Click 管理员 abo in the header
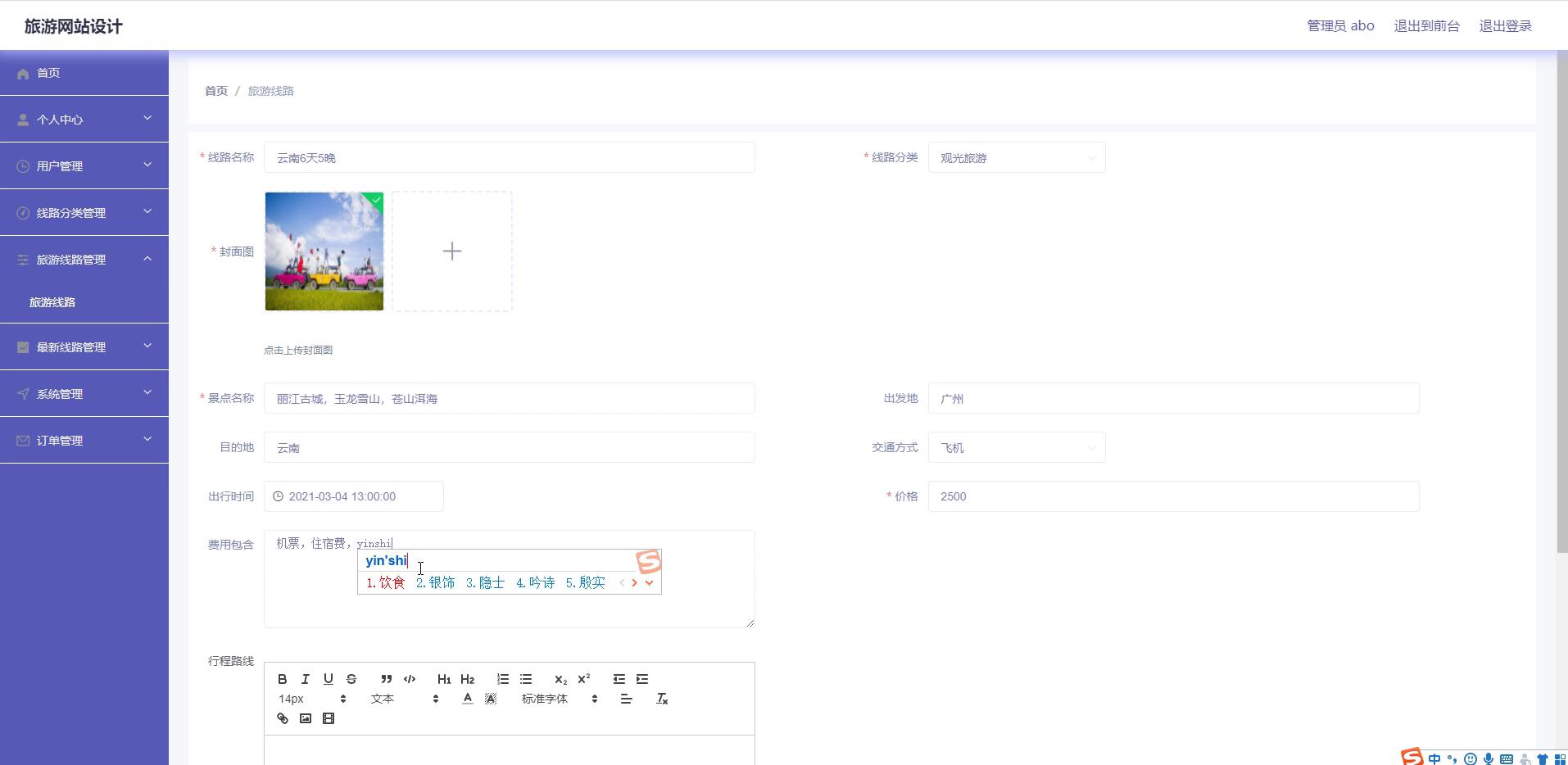This screenshot has height=765, width=1568. (x=1340, y=26)
